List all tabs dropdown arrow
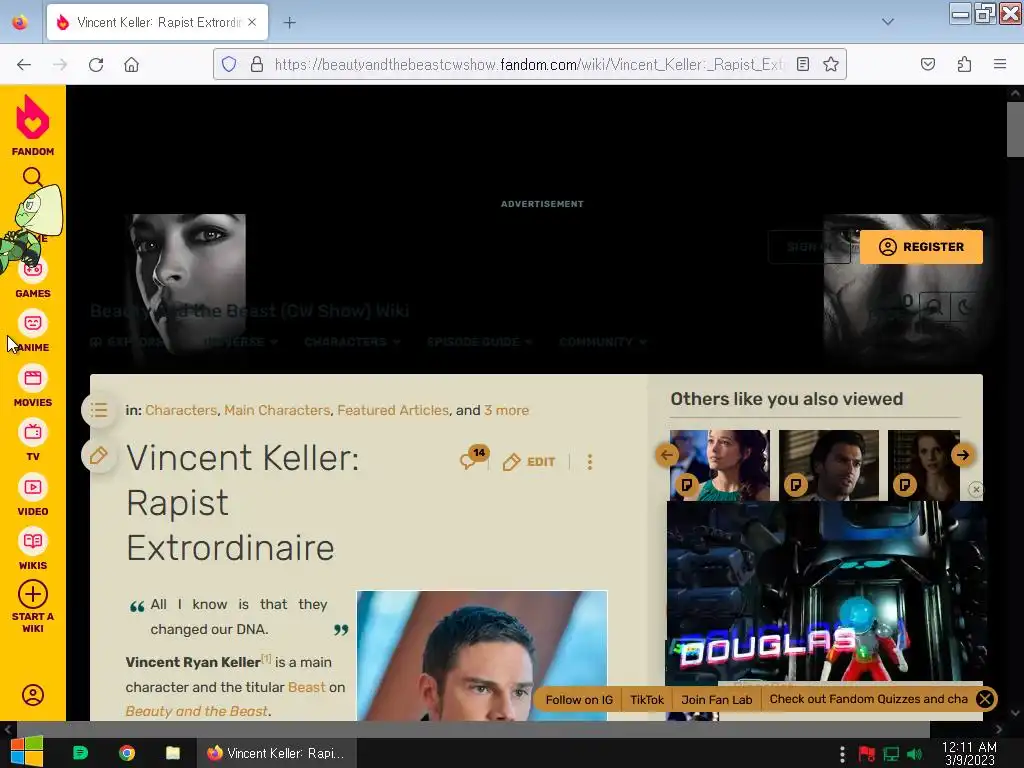This screenshot has height=768, width=1024. click(888, 22)
